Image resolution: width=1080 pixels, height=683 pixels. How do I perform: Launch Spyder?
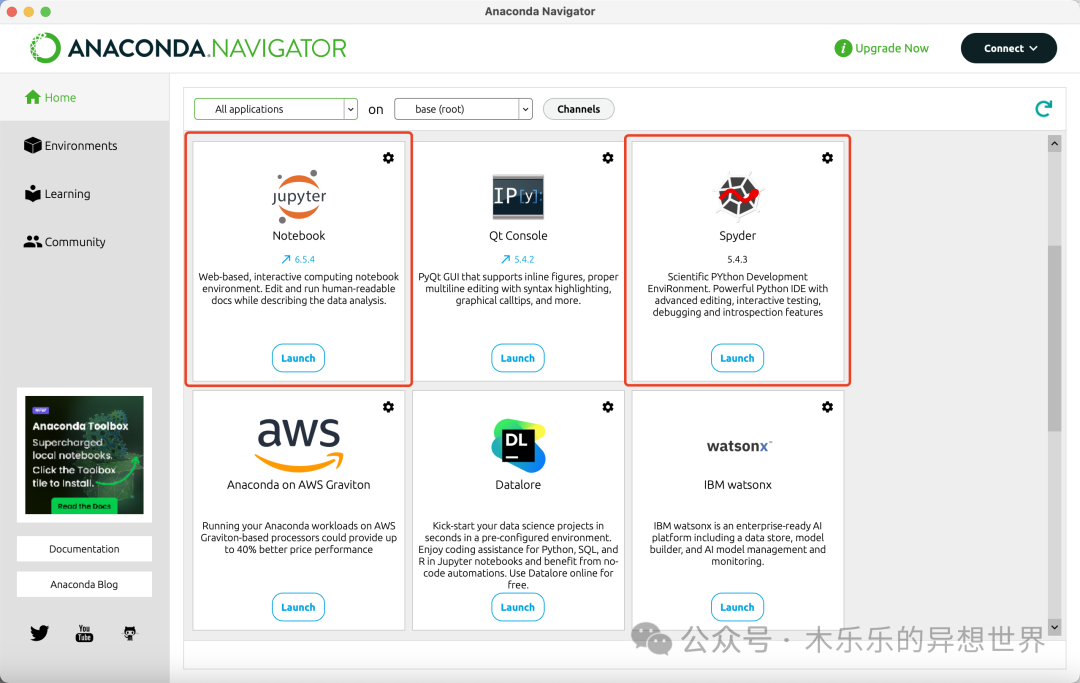737,358
